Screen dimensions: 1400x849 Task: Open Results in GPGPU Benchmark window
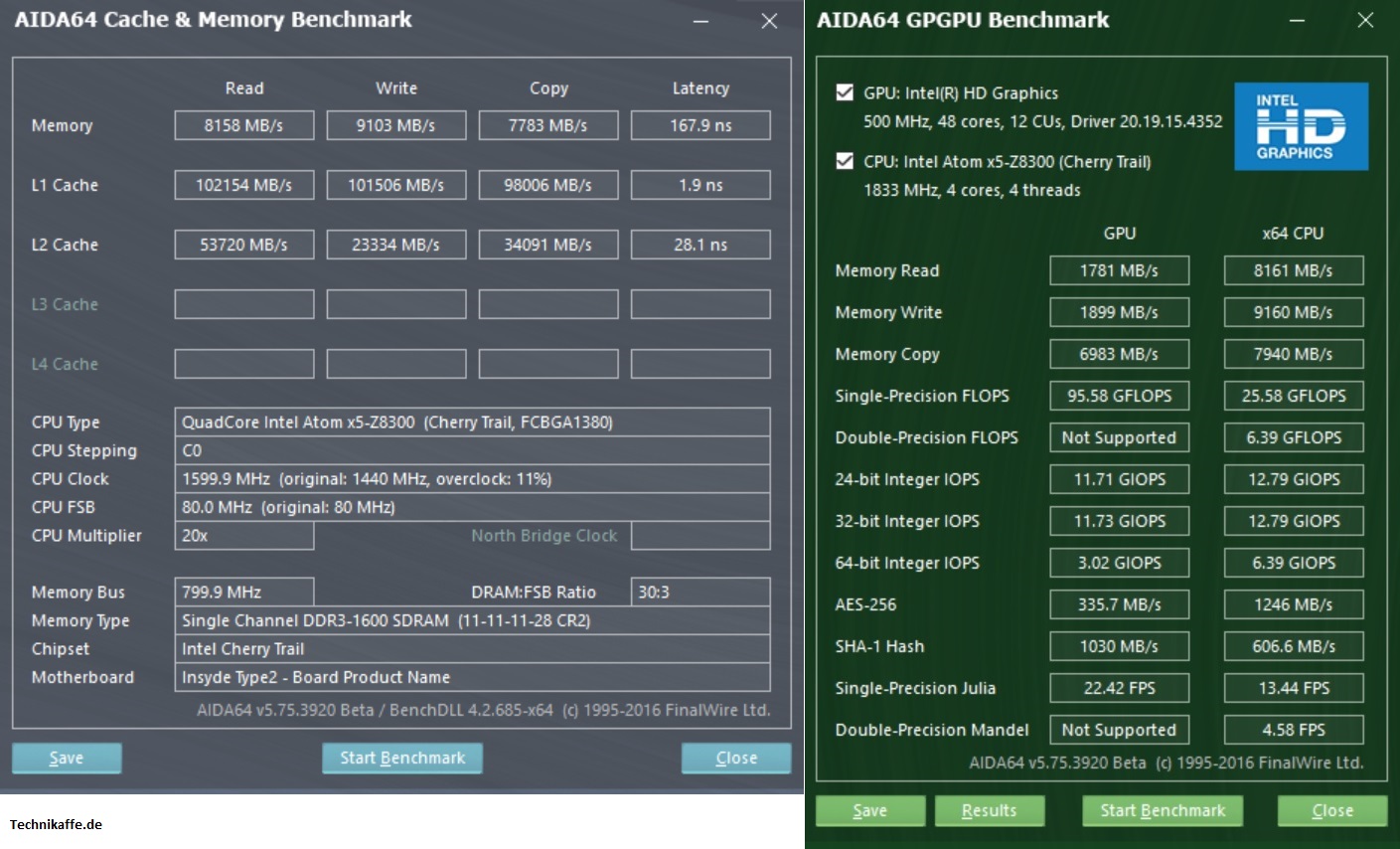990,810
